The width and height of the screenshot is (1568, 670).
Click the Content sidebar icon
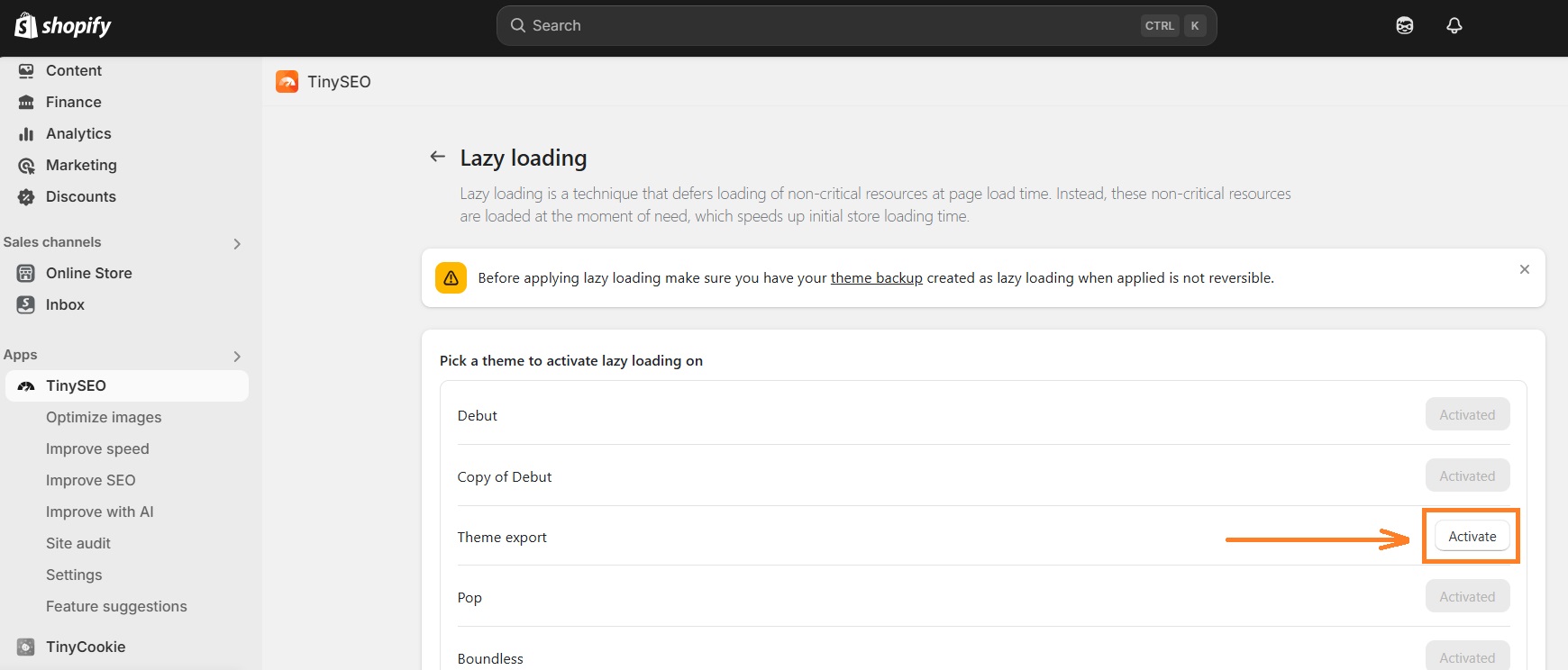(x=26, y=70)
